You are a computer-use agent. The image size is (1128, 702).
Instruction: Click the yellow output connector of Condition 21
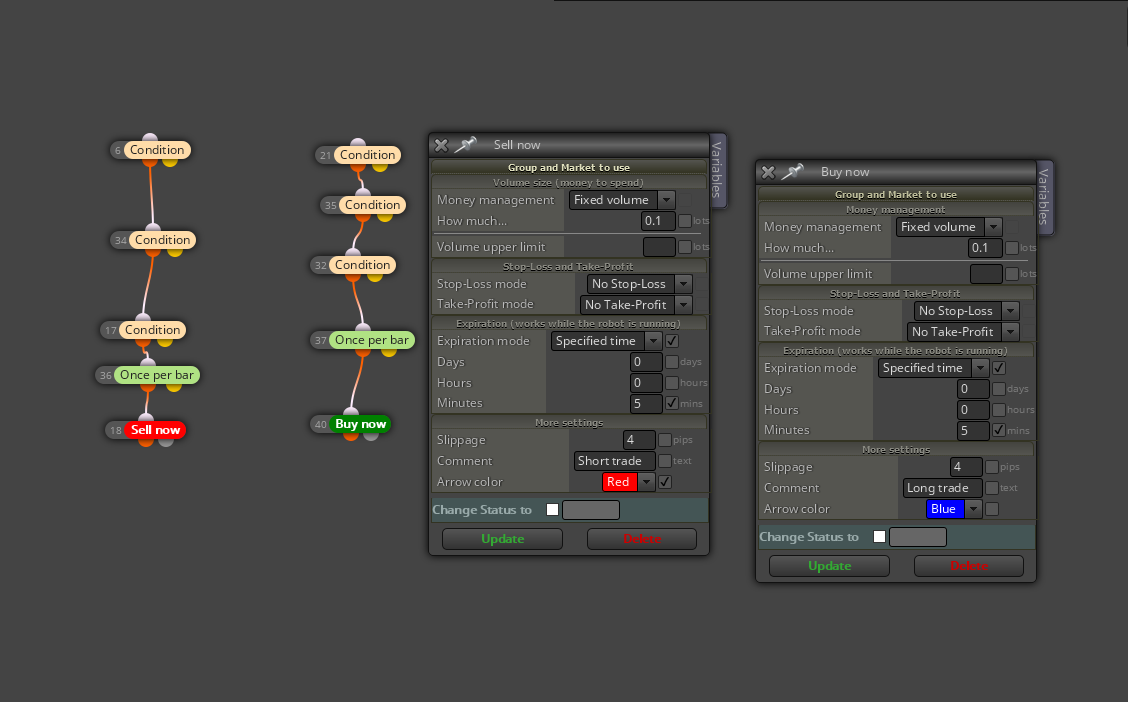380,167
